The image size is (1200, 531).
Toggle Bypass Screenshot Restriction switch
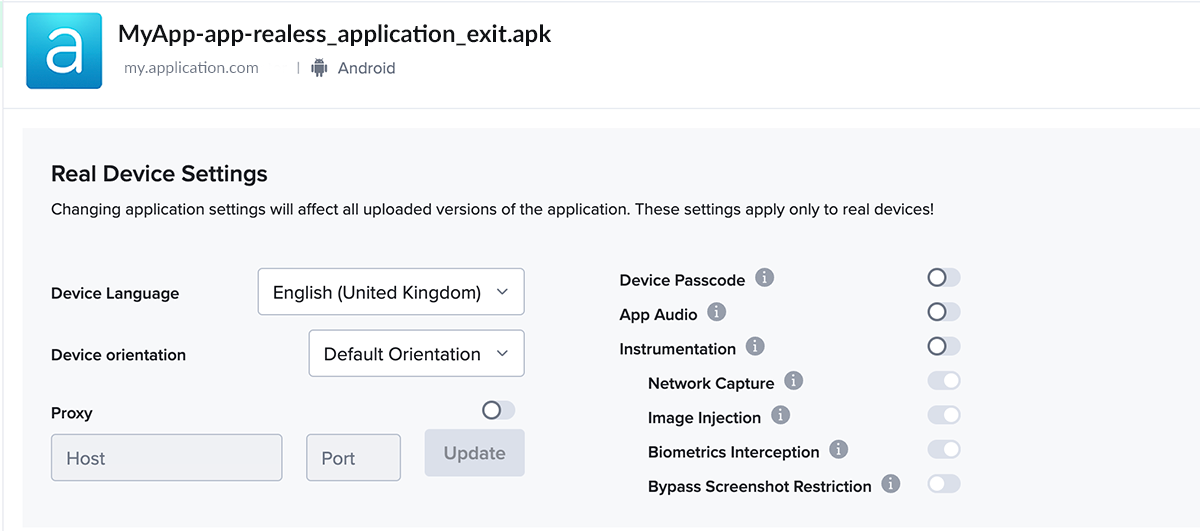(x=943, y=485)
